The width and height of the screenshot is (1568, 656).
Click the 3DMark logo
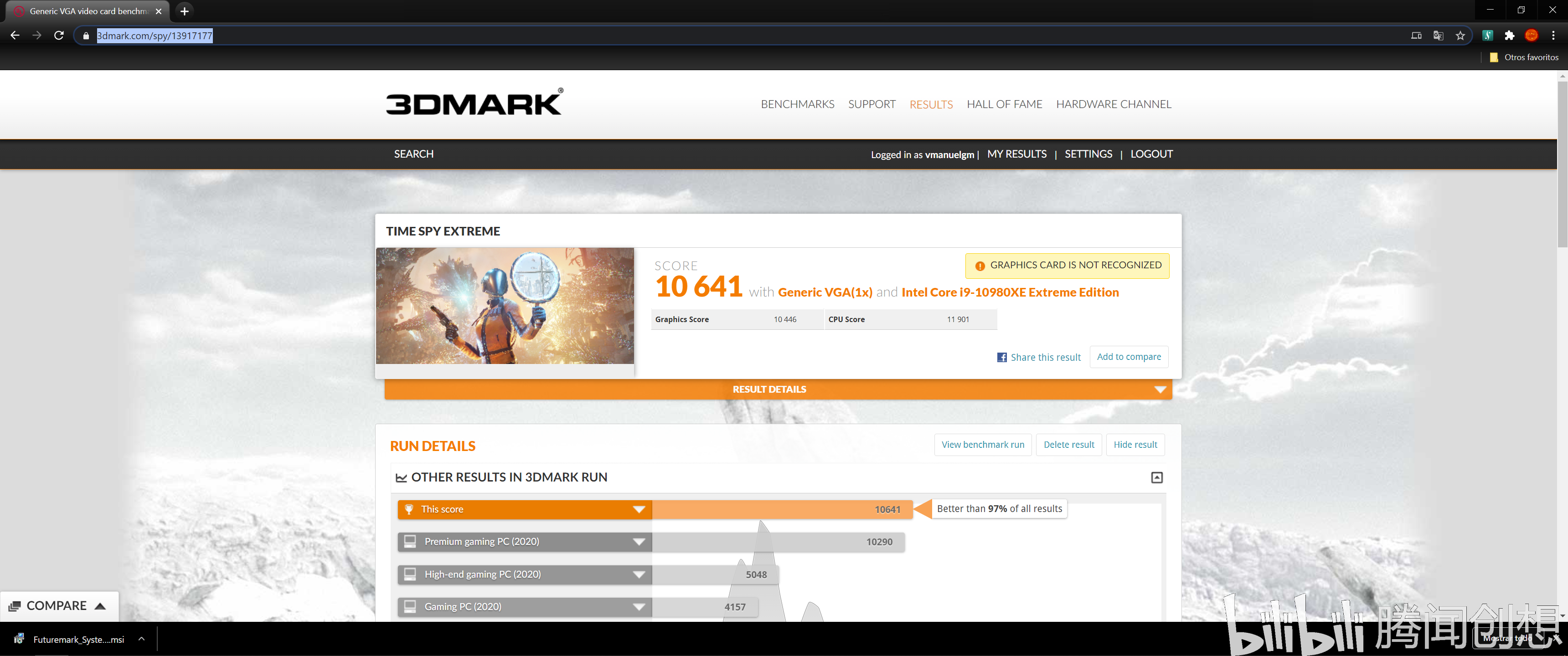(x=474, y=103)
